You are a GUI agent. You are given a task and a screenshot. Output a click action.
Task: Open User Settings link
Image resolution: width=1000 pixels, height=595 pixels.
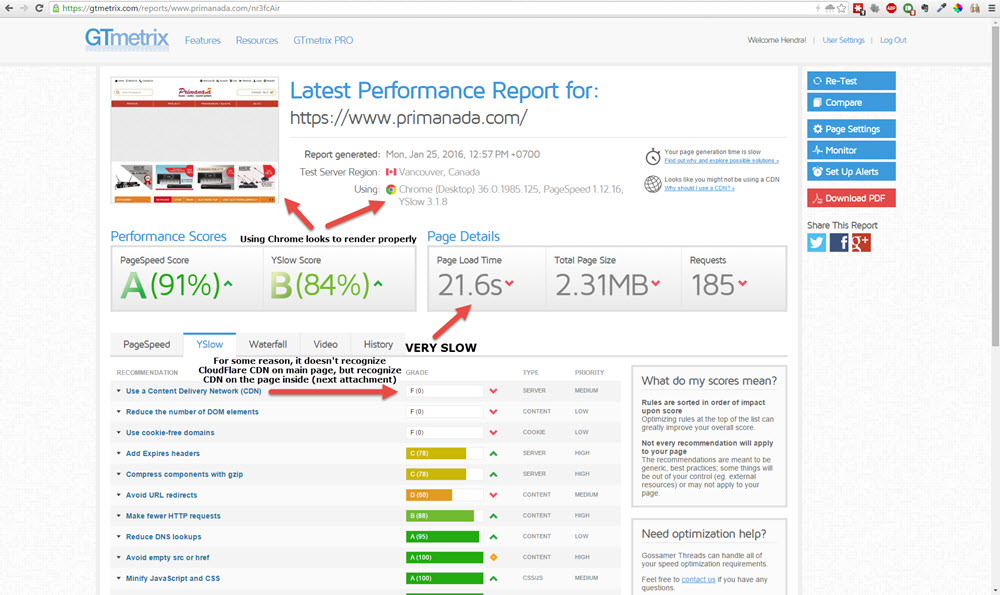click(843, 40)
